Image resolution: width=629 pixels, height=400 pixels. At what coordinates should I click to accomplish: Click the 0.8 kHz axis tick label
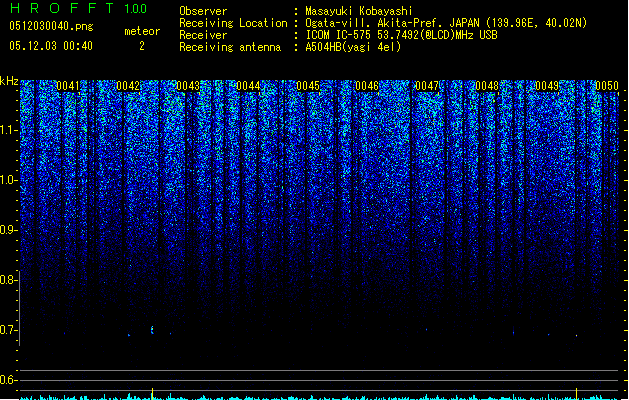point(8,280)
